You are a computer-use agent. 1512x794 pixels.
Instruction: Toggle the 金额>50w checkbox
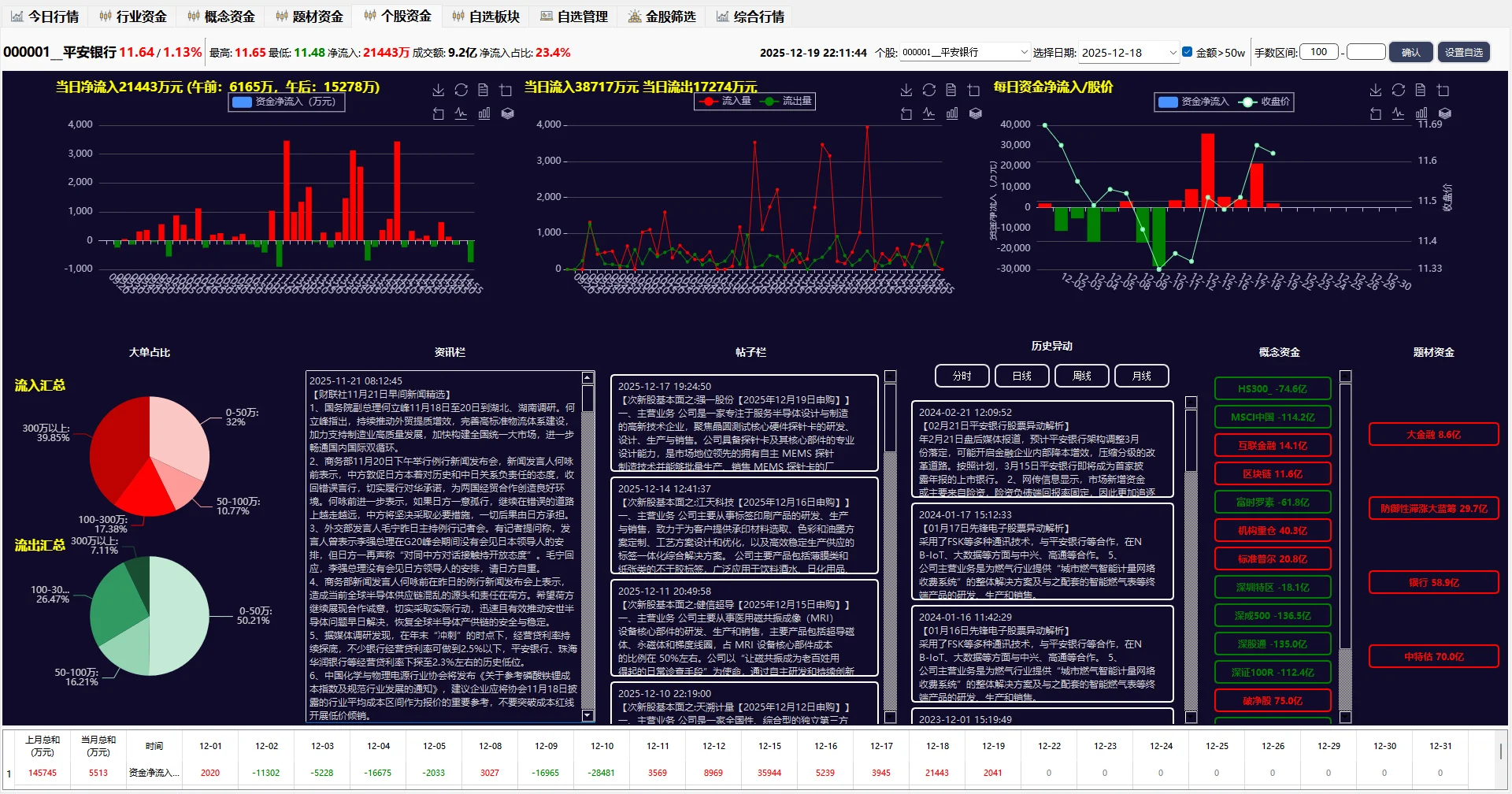click(x=1187, y=52)
